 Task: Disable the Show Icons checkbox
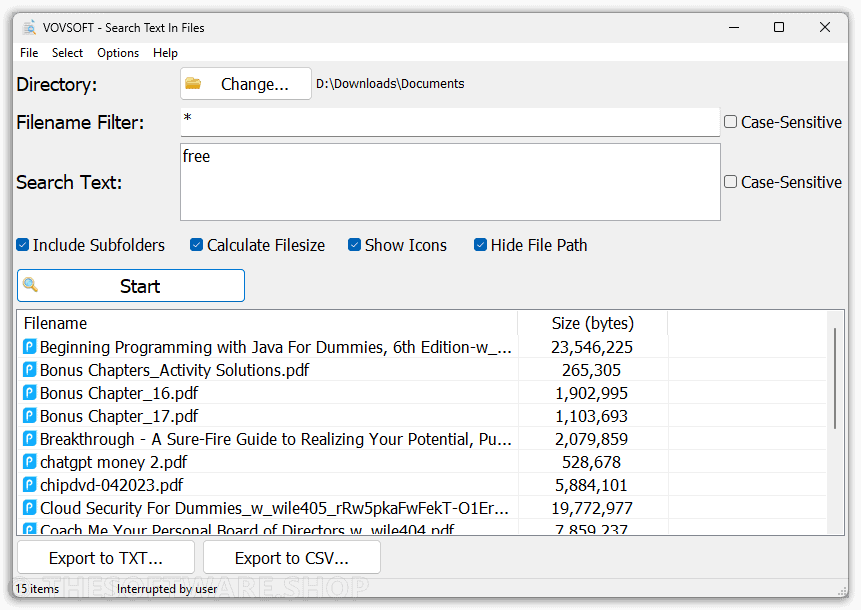point(354,245)
